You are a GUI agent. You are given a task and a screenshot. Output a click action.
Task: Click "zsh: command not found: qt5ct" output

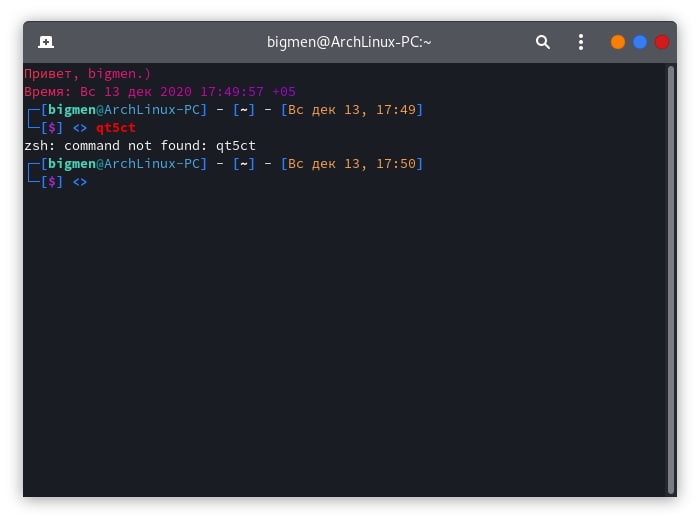click(140, 146)
